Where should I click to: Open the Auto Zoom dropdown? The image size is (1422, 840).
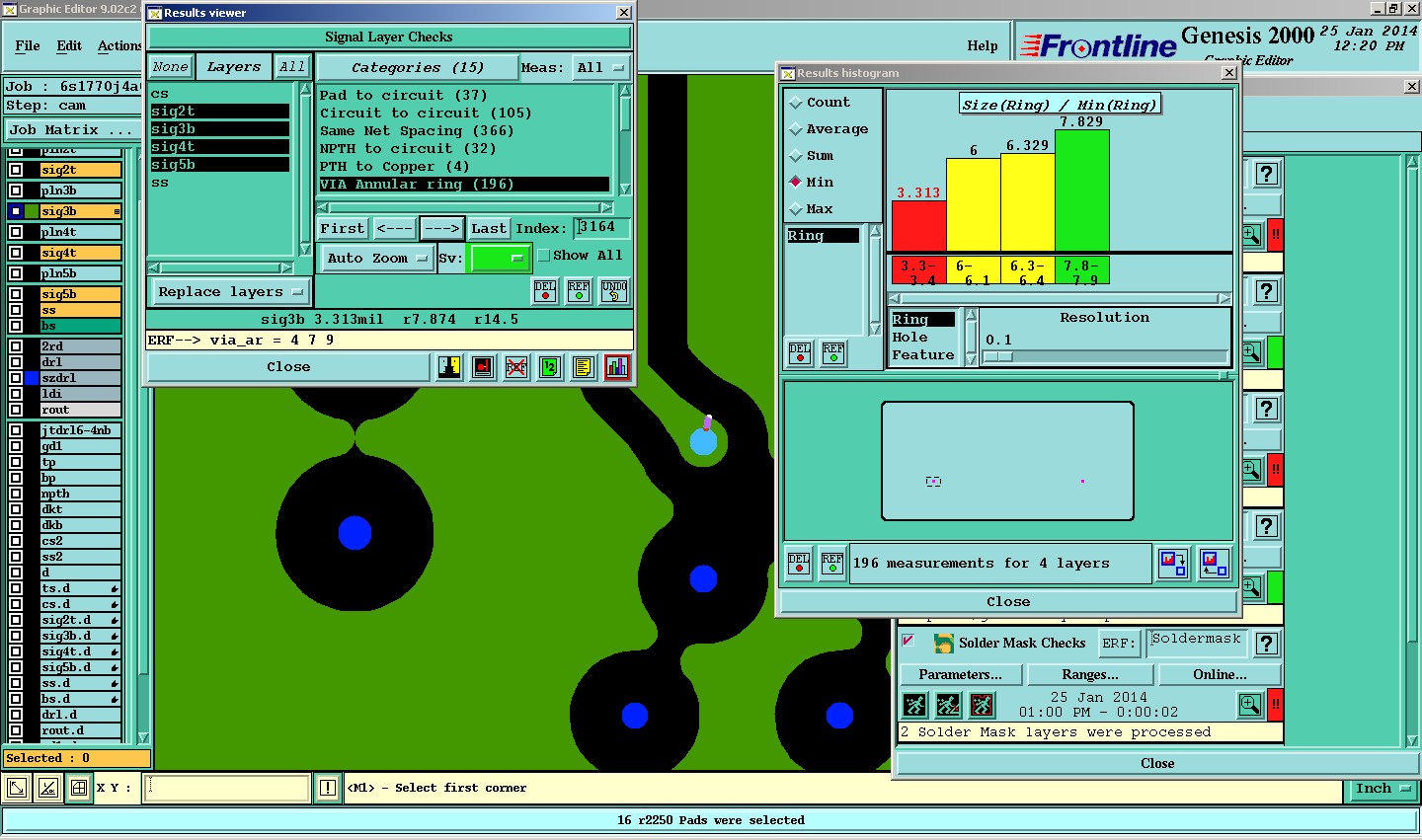click(377, 259)
